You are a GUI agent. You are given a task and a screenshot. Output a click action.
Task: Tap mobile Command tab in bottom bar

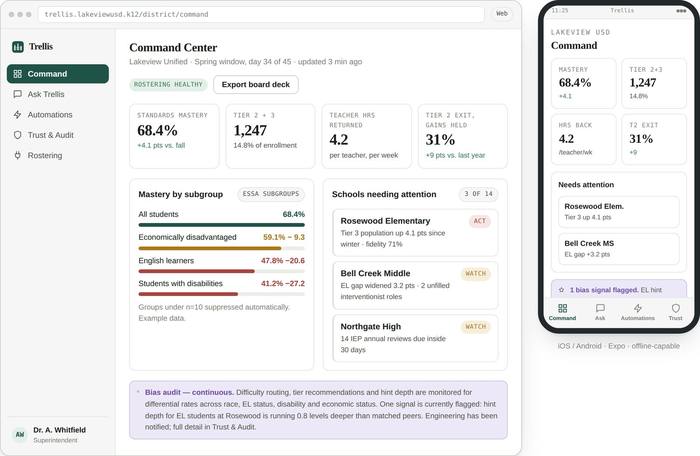[562, 312]
